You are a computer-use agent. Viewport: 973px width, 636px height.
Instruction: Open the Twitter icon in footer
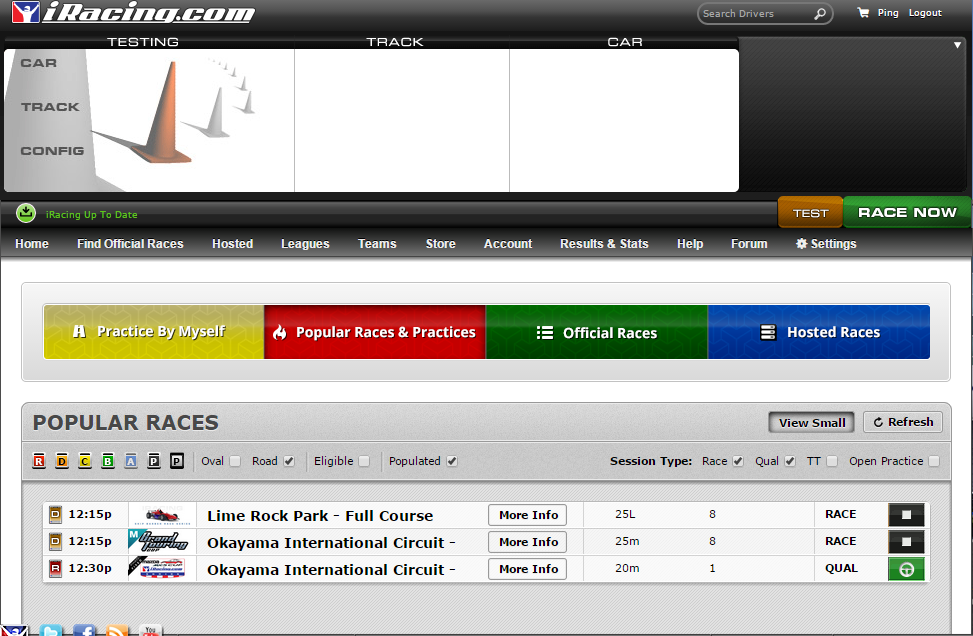(x=51, y=630)
